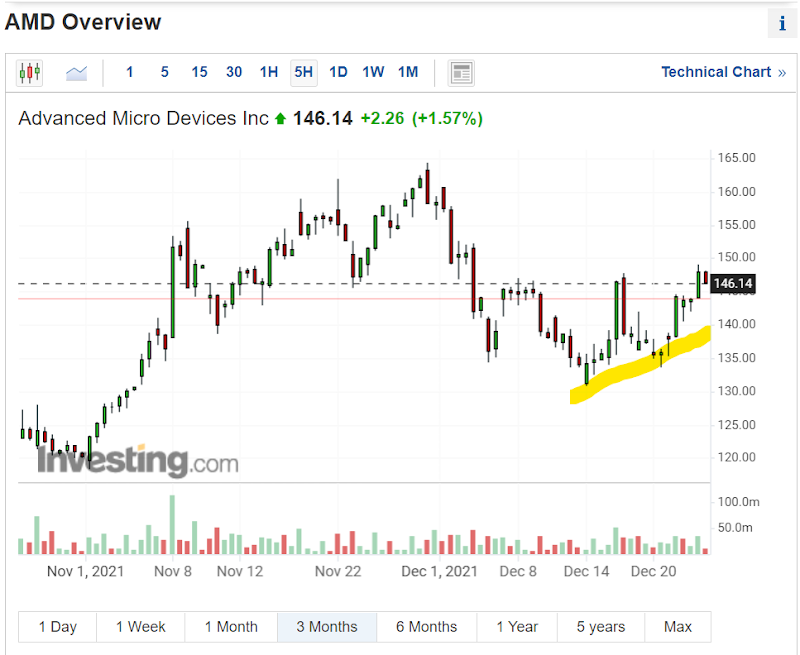Open the info icon near AMD Overview
Image resolution: width=800 pixels, height=655 pixels.
pos(781,24)
